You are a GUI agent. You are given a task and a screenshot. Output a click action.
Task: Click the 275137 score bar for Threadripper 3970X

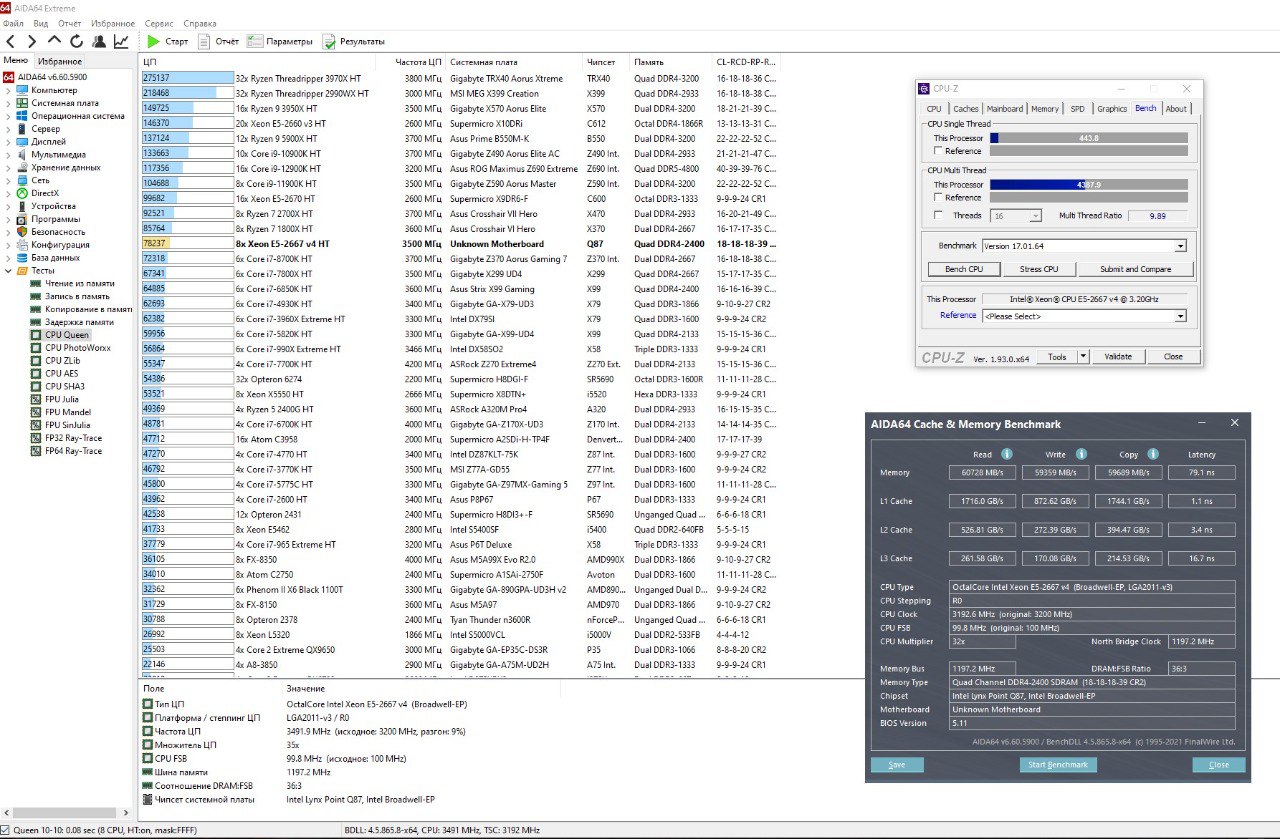[188, 78]
